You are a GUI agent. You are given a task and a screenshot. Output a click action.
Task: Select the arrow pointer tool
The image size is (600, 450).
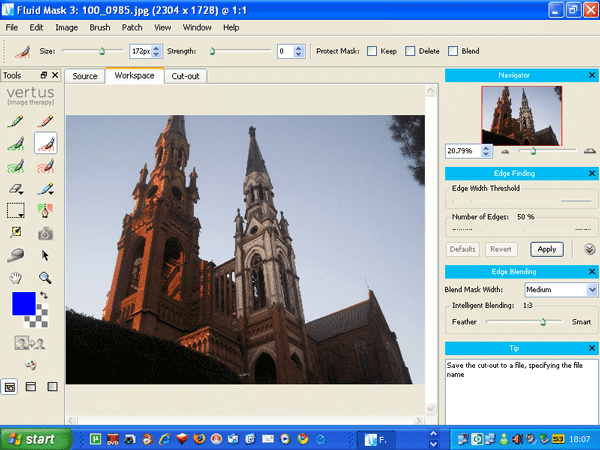tap(45, 255)
